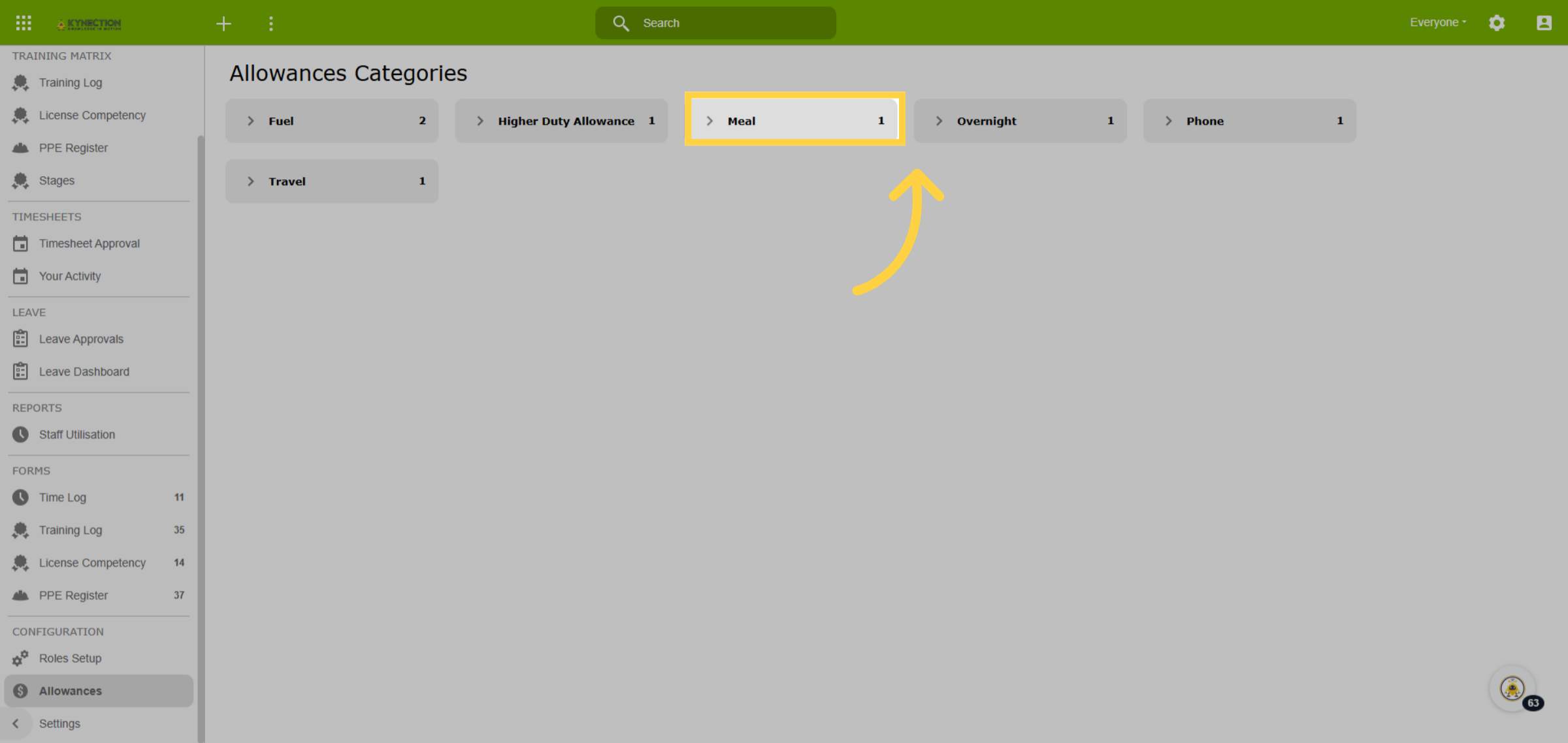Open the user account profile icon
1568x743 pixels.
[x=1544, y=23]
